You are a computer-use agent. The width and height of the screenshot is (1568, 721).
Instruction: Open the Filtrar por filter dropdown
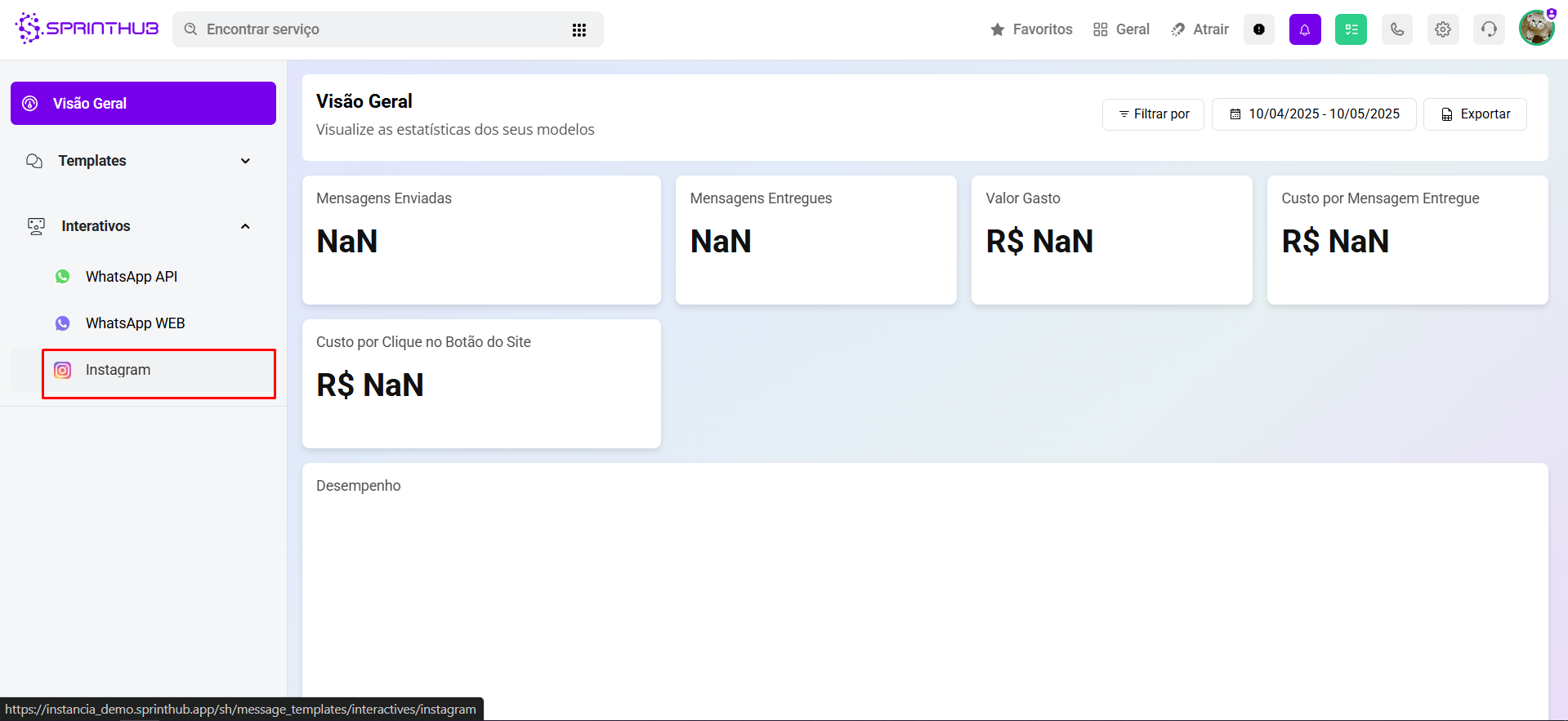coord(1153,114)
